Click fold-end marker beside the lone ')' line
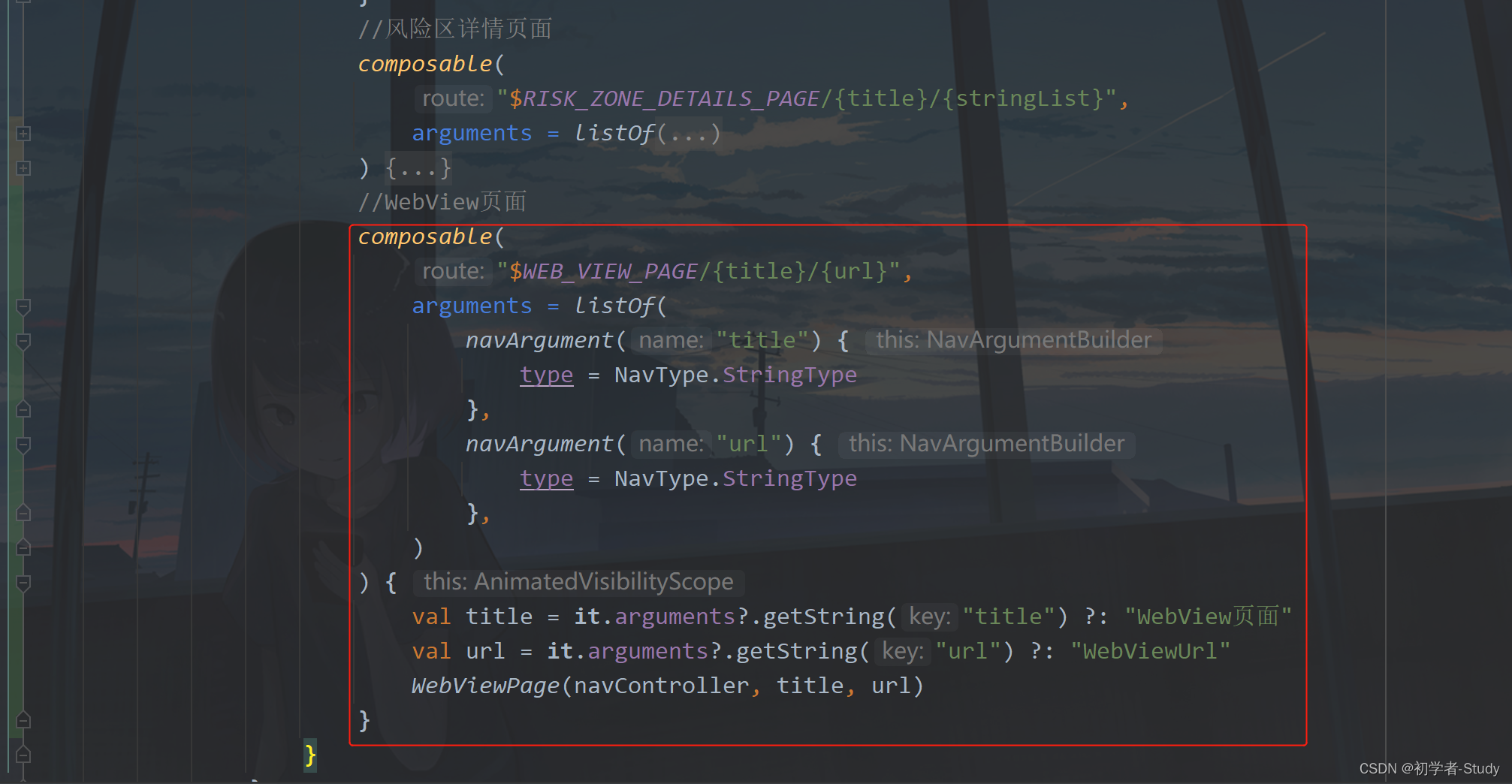Screen dimensions: 1512x784 [x=23, y=547]
